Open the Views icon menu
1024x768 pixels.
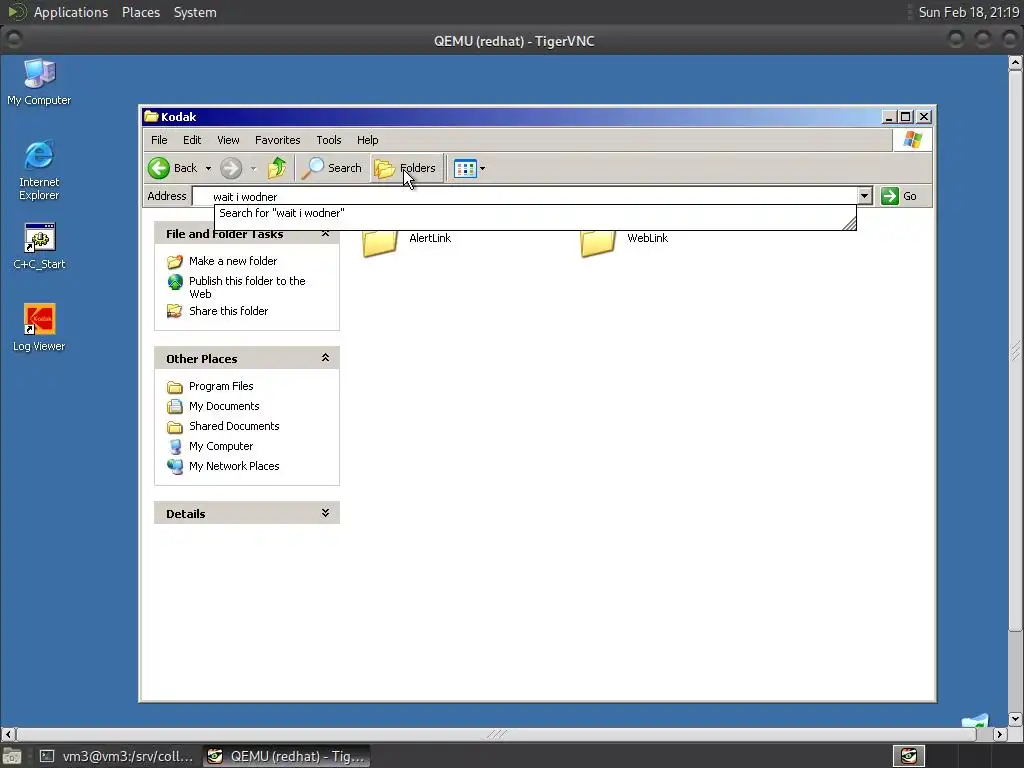[465, 168]
